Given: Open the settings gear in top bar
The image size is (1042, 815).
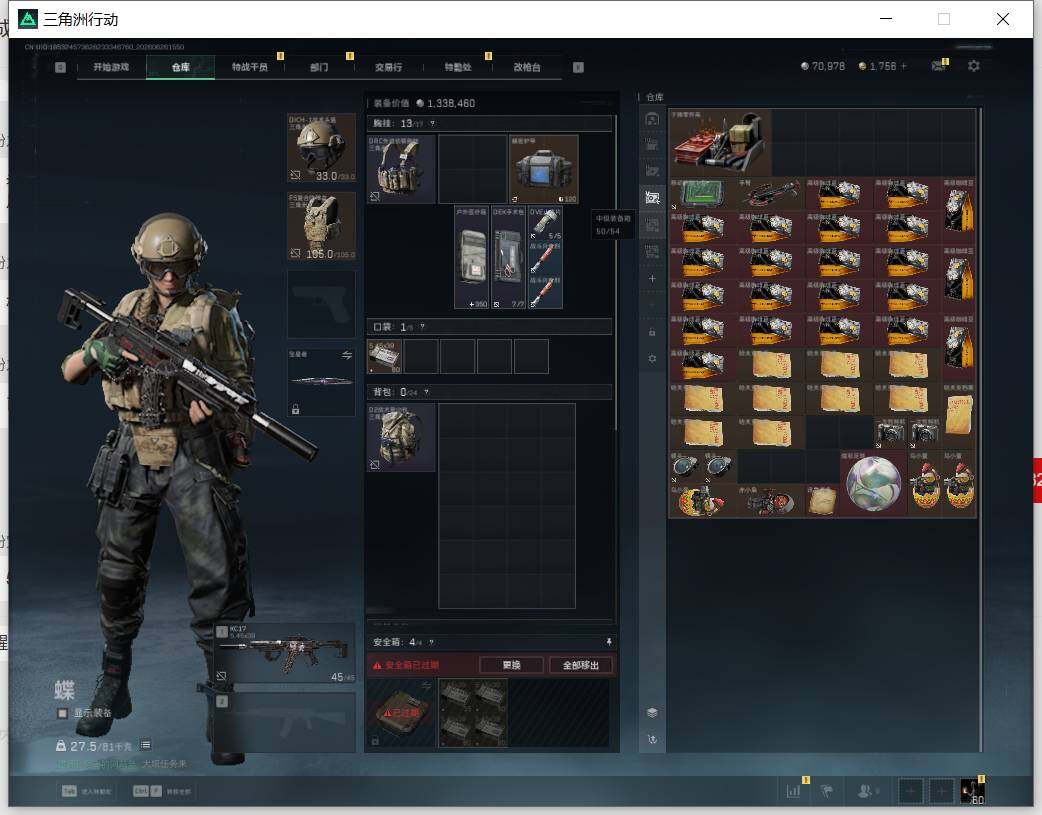Looking at the screenshot, I should click(974, 66).
